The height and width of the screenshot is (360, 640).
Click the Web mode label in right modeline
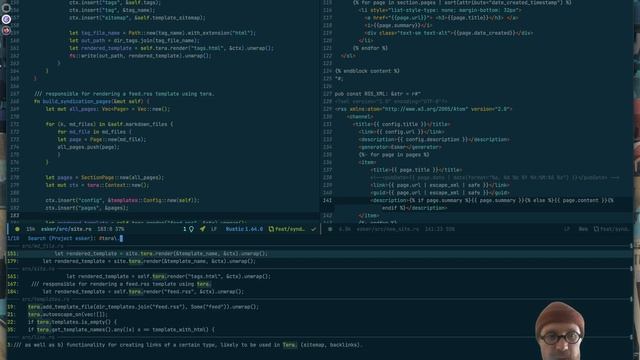(x=583, y=229)
